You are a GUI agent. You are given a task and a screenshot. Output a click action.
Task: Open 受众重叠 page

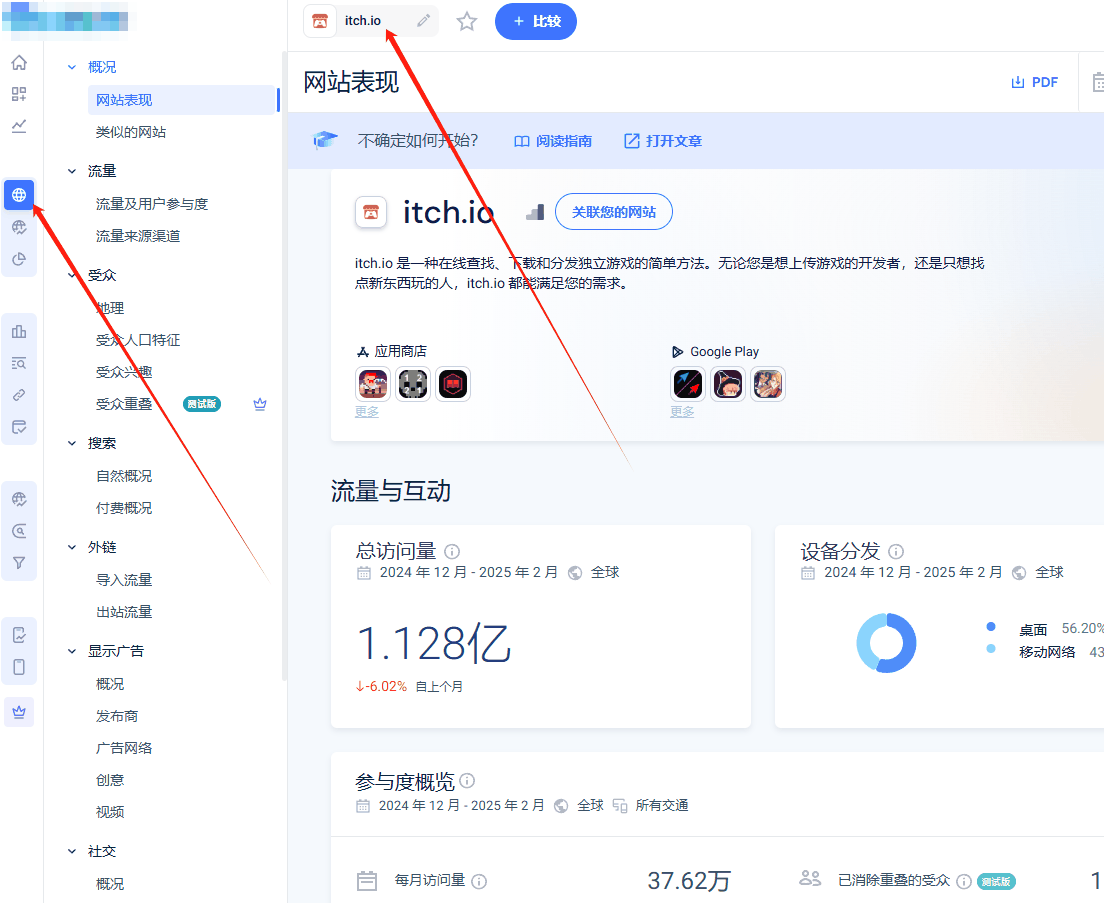click(x=124, y=404)
